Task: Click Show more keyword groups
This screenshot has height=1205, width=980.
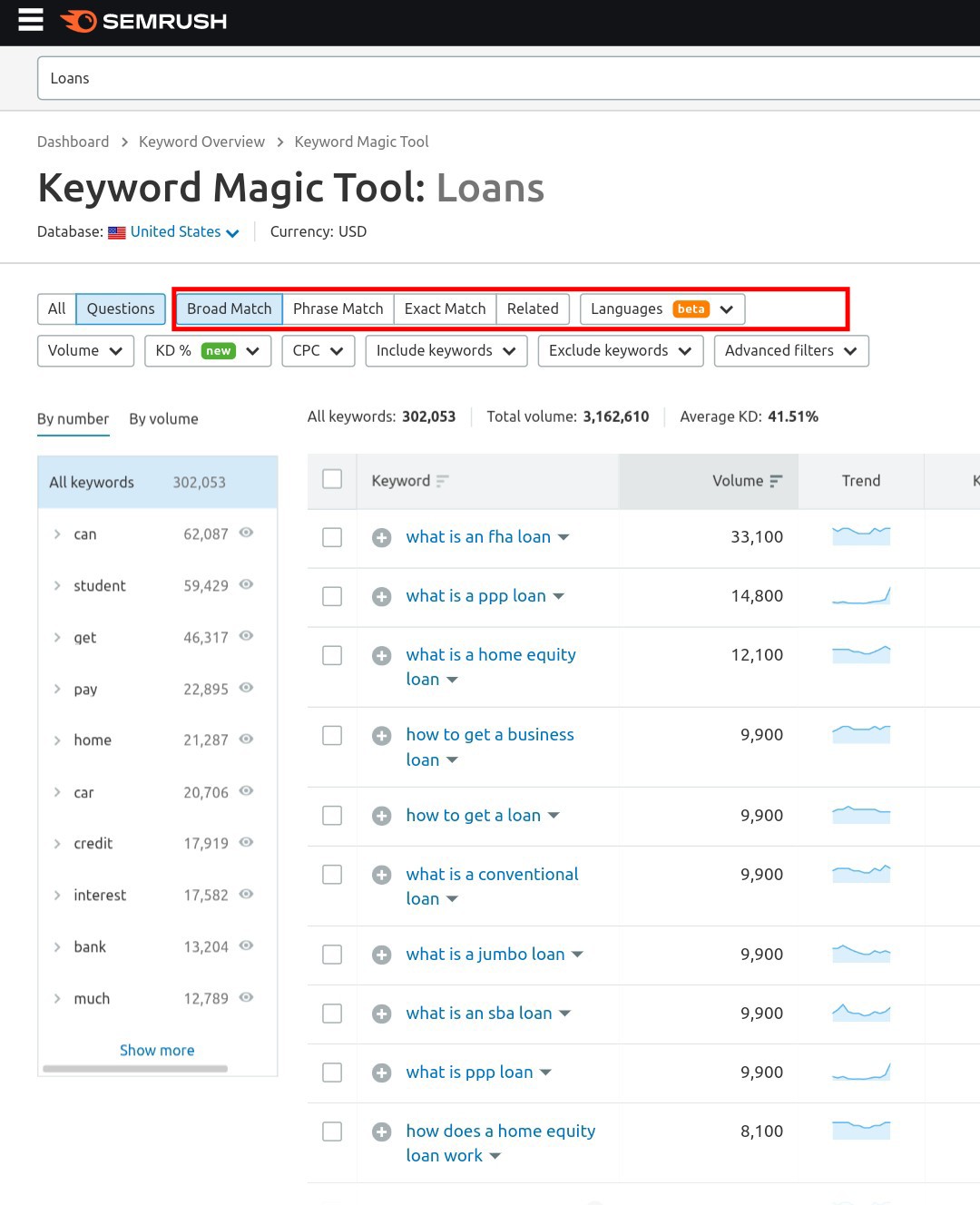Action: [157, 1051]
